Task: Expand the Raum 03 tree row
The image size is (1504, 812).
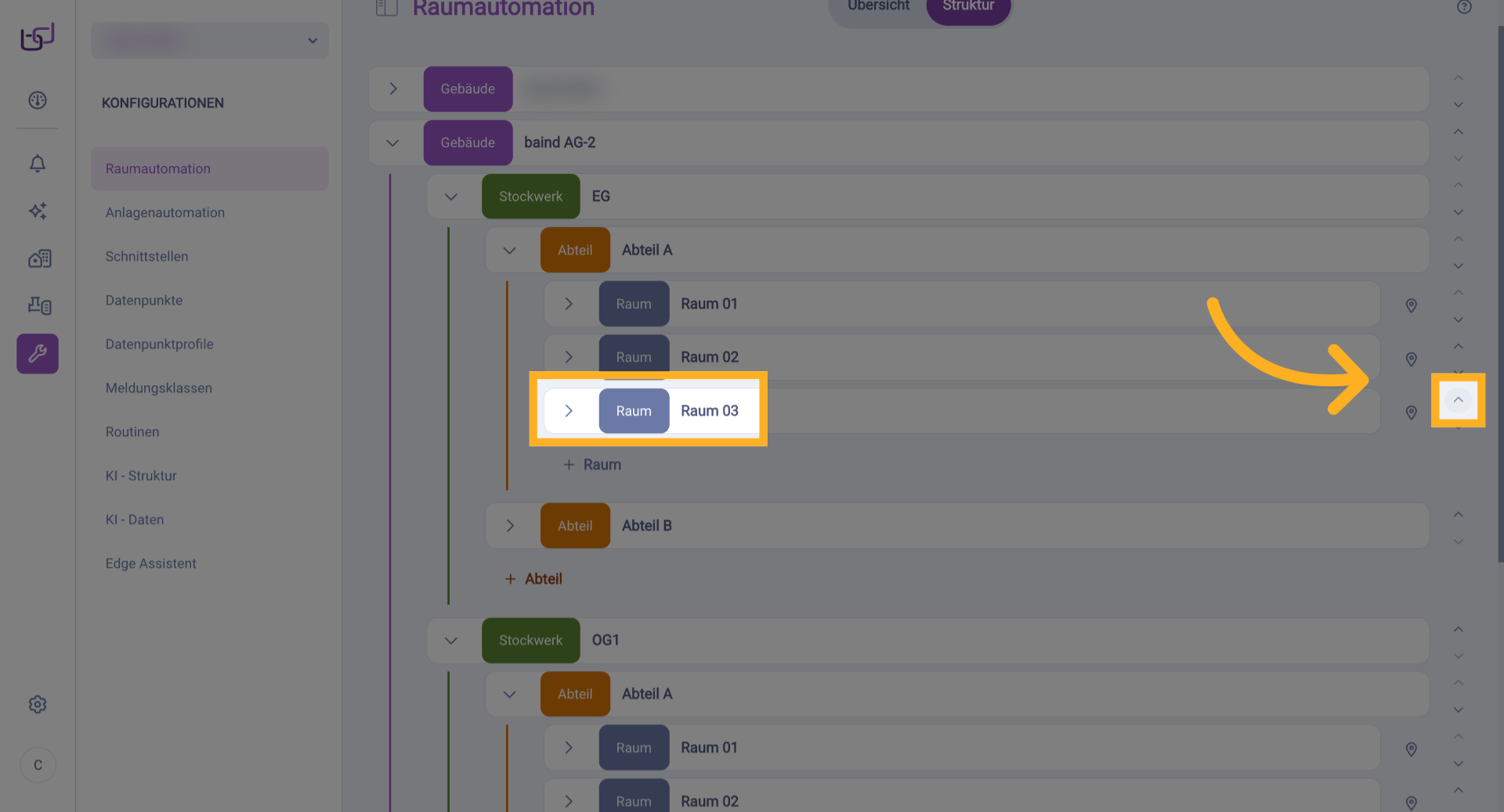Action: (x=569, y=411)
